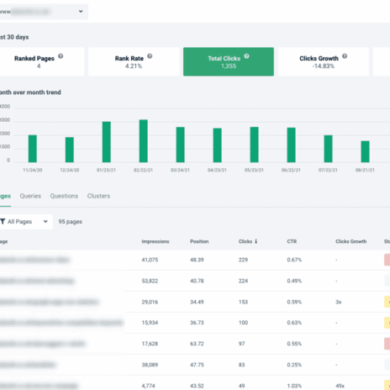Click the Clicks sort arrow icon
The width and height of the screenshot is (390, 390).
(256, 241)
